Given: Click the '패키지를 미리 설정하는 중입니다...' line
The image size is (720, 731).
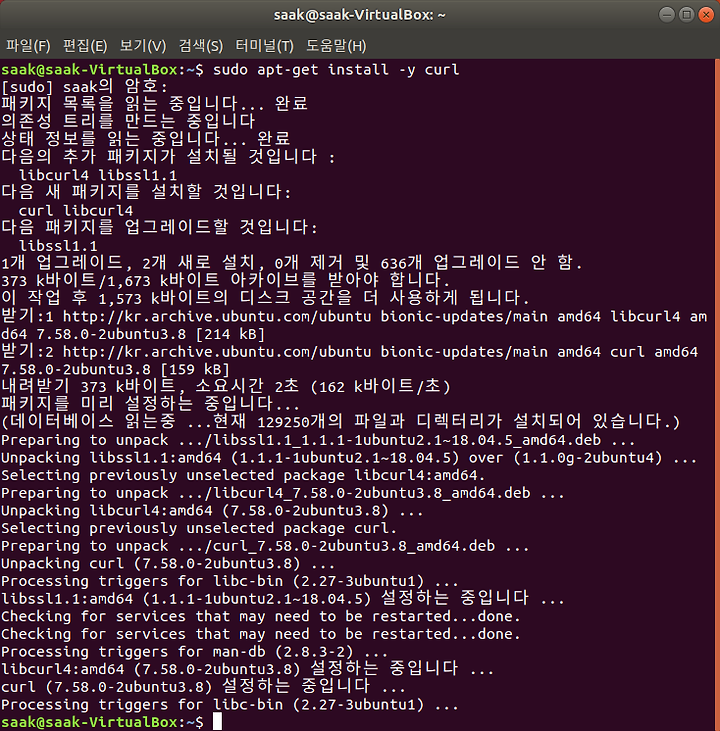Looking at the screenshot, I should click(x=150, y=404).
